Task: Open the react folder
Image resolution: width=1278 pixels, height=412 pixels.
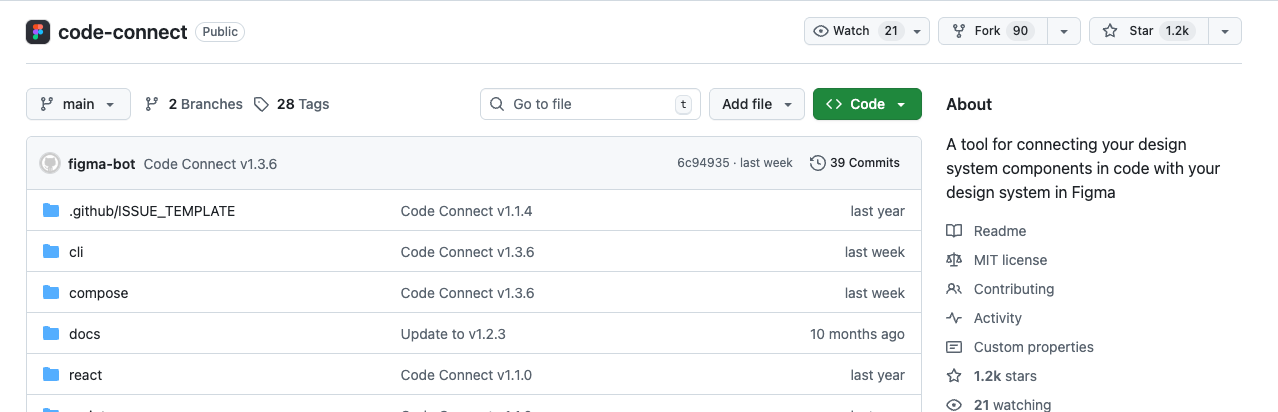Action: click(x=85, y=375)
